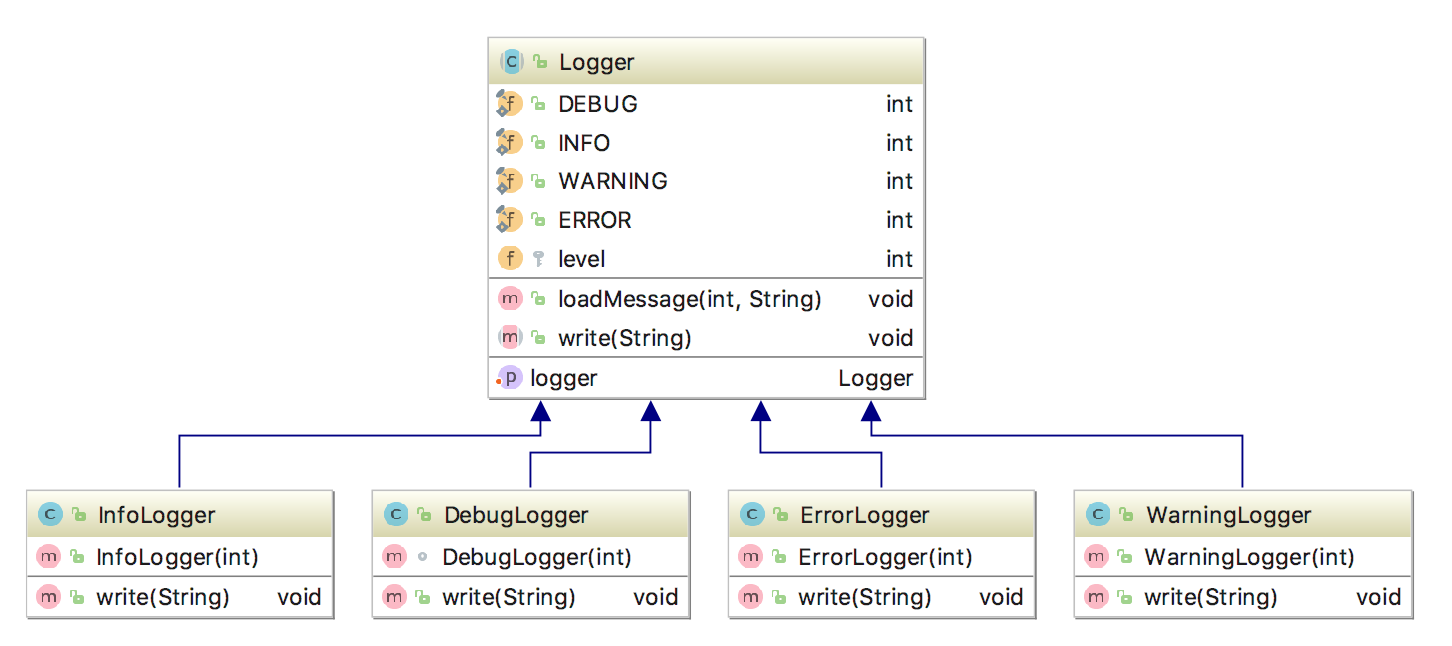Select the ErrorLogger(int) constructor
This screenshot has height=646, width=1452.
pyautogui.click(x=886, y=557)
